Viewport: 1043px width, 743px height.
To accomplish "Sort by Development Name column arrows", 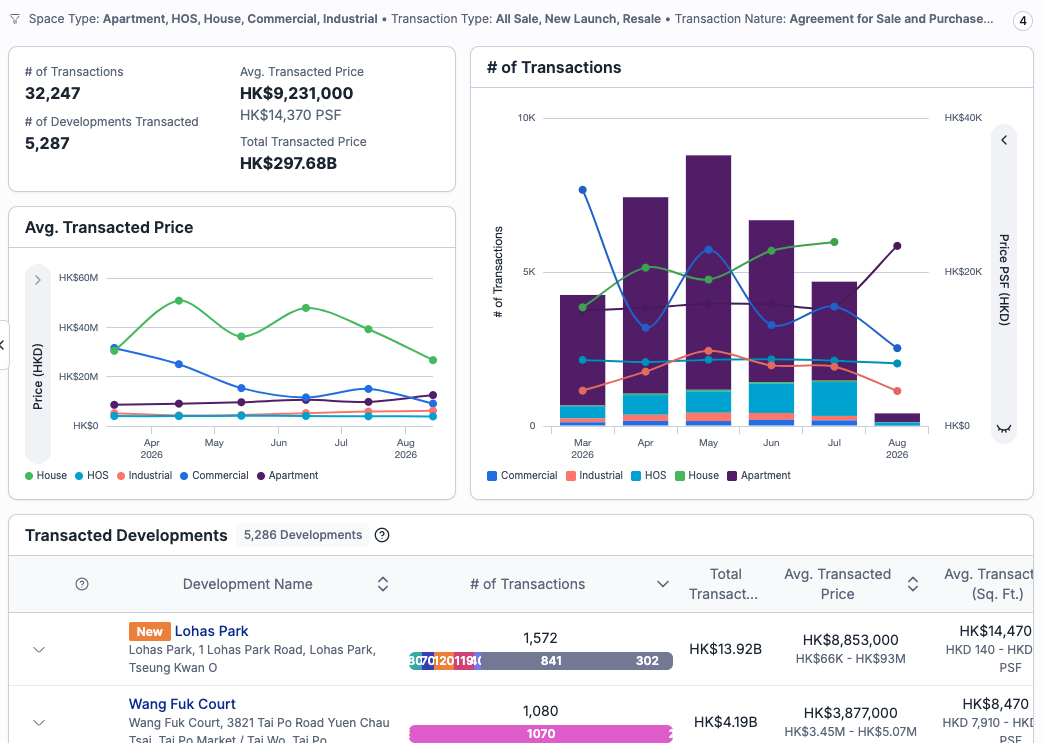I will [x=382, y=584].
